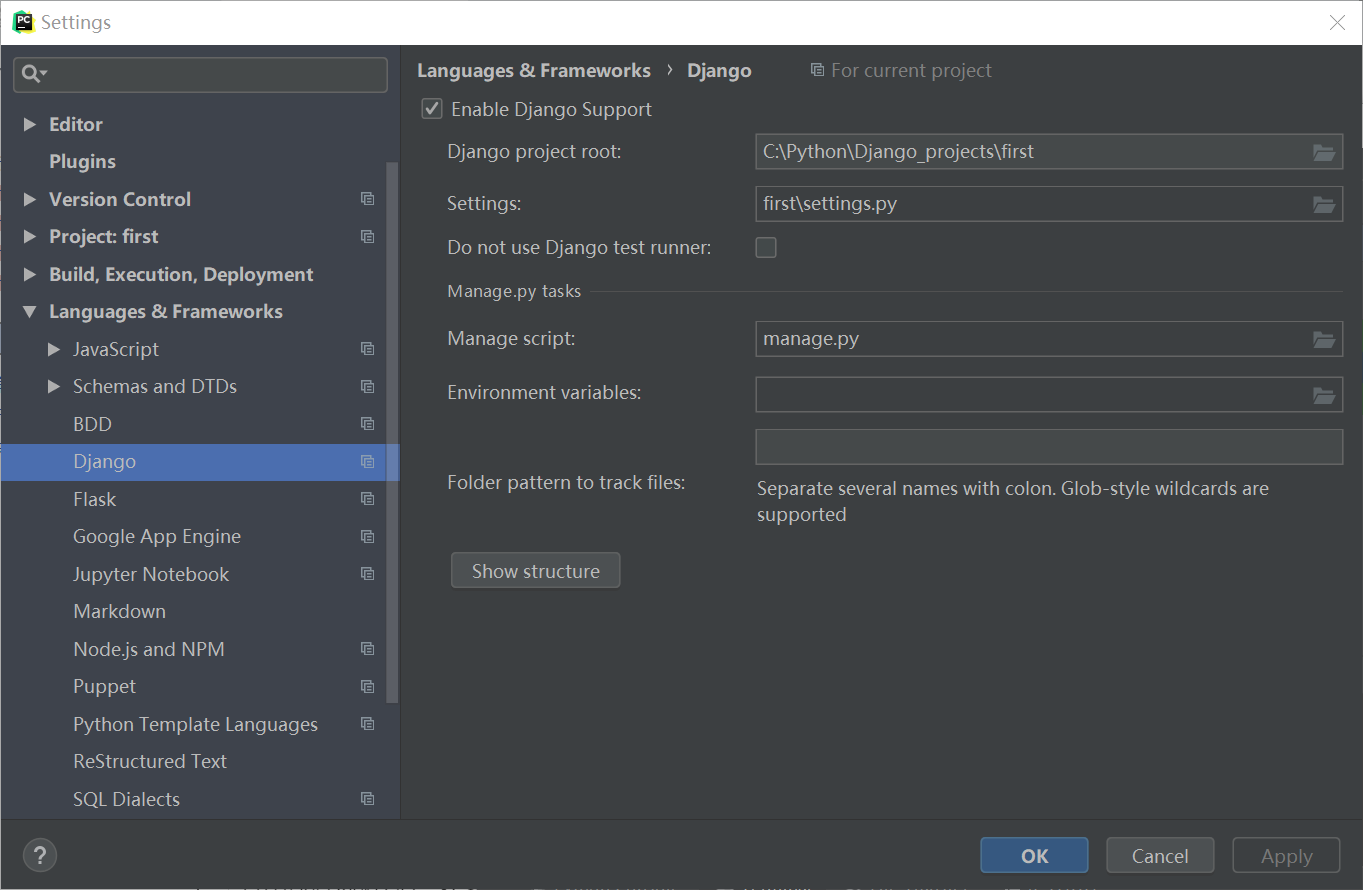The width and height of the screenshot is (1363, 890).
Task: Expand the Version Control section
Action: click(30, 200)
